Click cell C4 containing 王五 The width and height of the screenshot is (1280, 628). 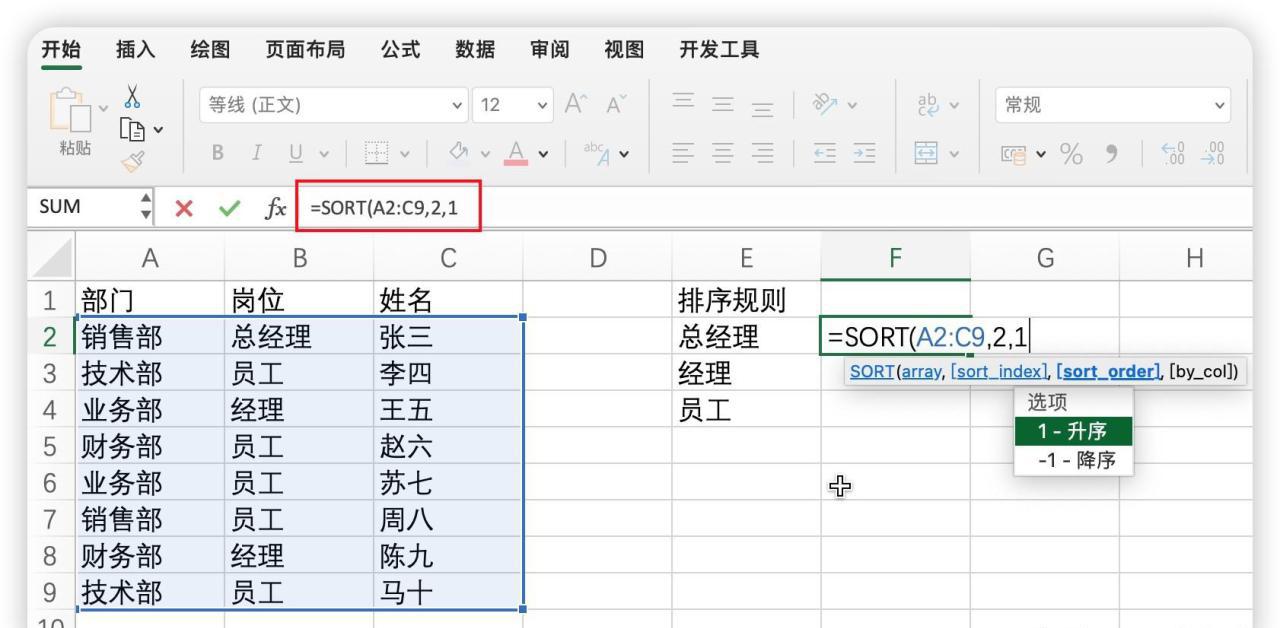(x=448, y=409)
